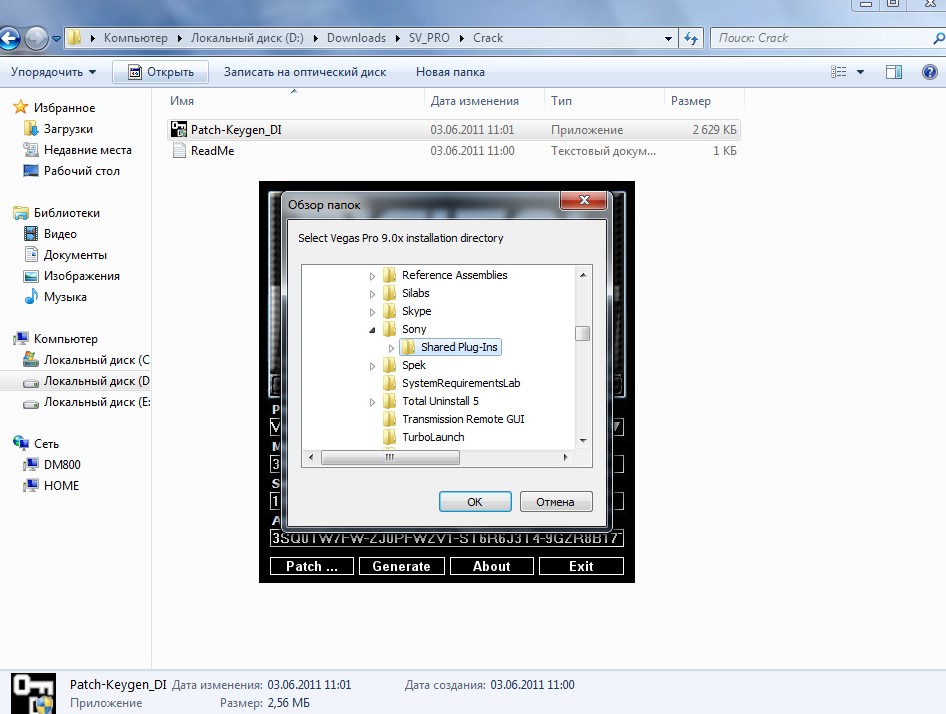Select Локальный диск (C in sidebar

(x=96, y=360)
